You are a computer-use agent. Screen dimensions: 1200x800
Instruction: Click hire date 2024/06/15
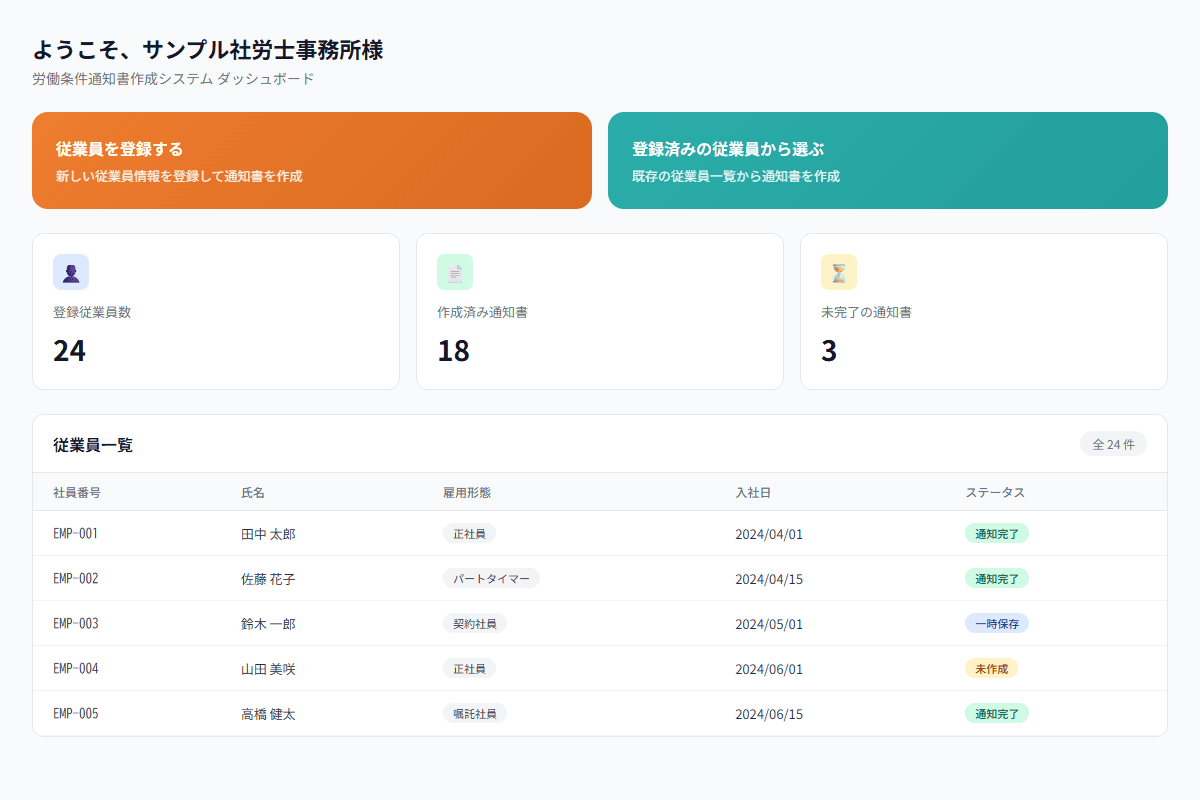click(x=769, y=714)
